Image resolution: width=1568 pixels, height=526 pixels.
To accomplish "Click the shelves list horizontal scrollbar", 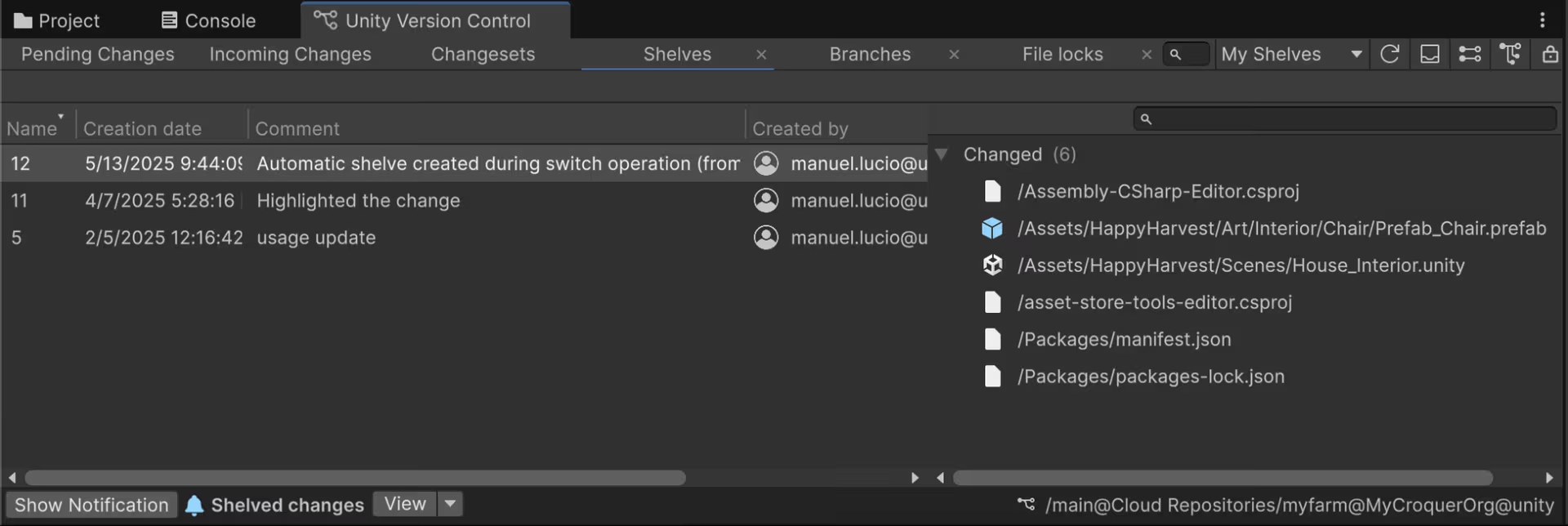I will click(x=355, y=478).
